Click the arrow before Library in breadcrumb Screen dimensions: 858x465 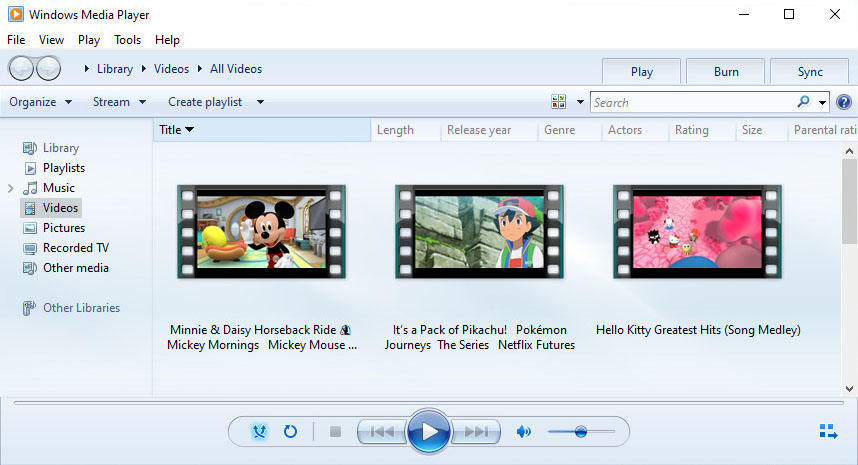[86, 68]
